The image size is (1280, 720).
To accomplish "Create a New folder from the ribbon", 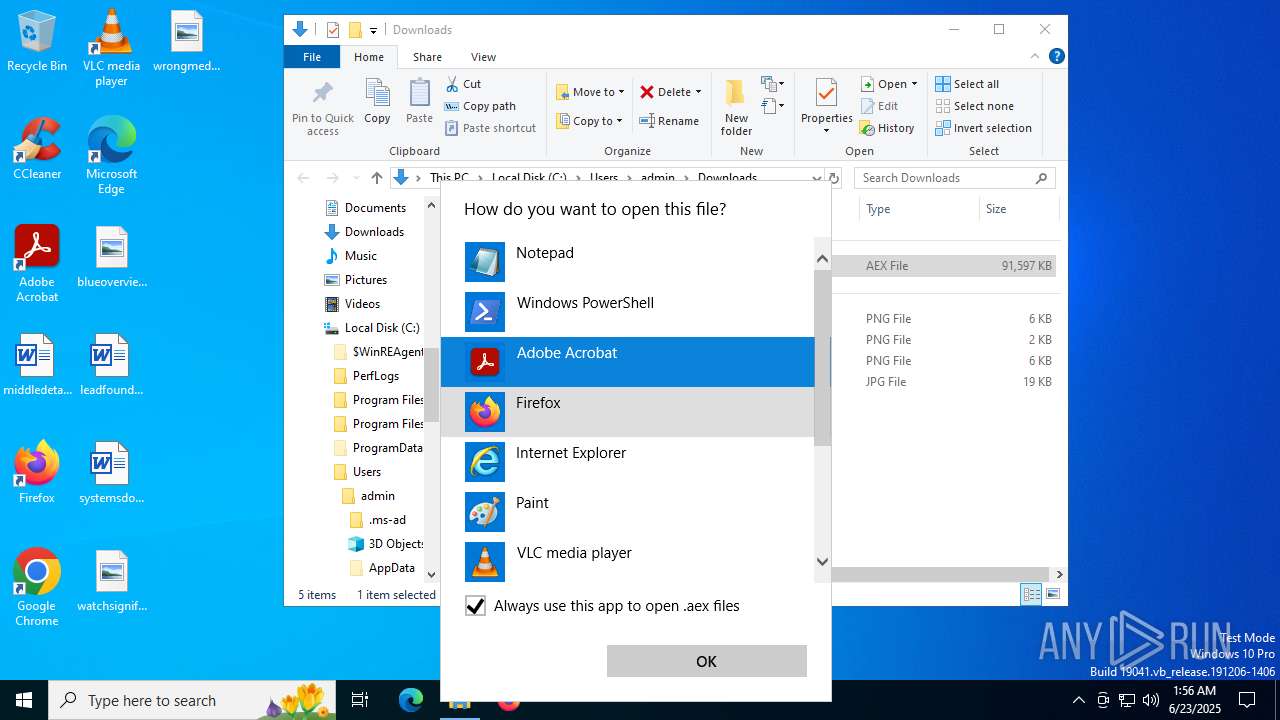I will [736, 108].
